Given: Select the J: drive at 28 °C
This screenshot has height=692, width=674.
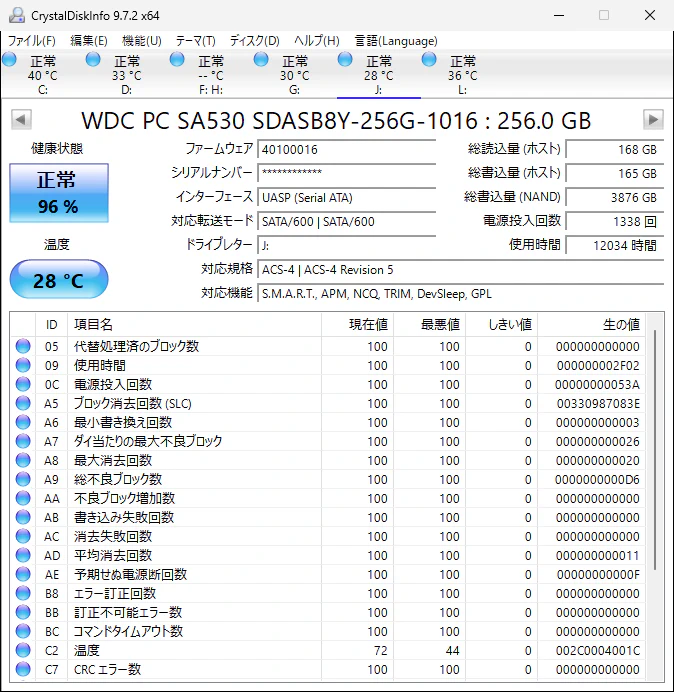Looking at the screenshot, I should 378,74.
